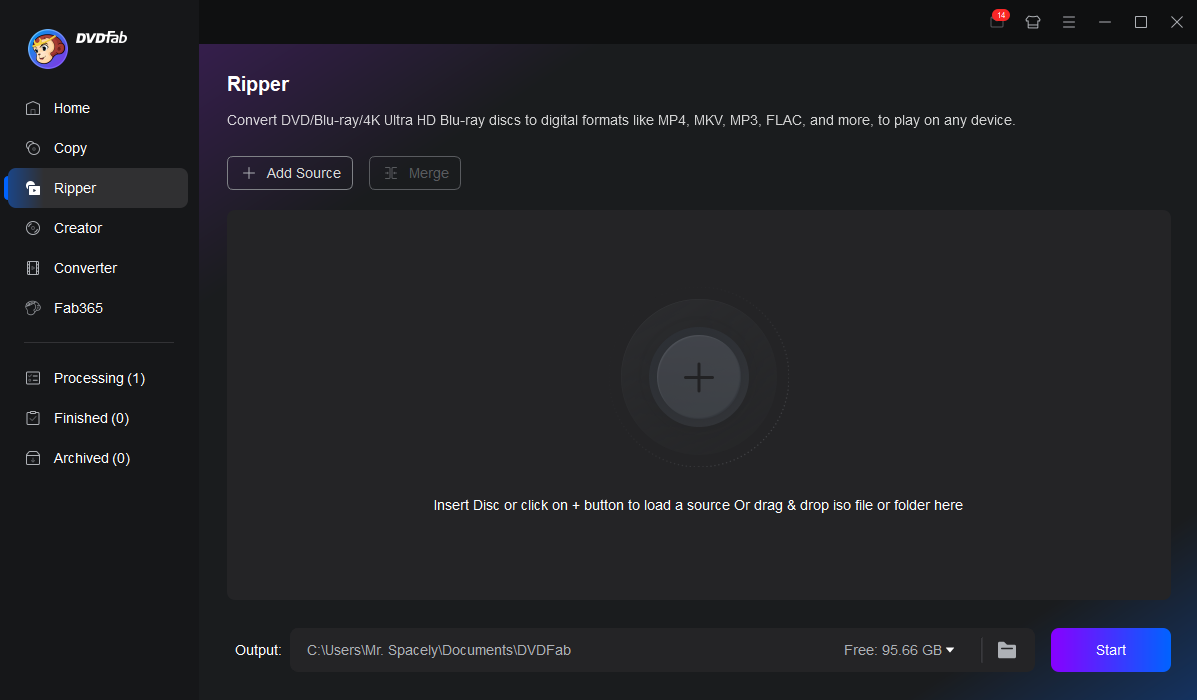Screen dimensions: 1197x700
Task: Open the hamburger main menu
Action: coord(1069,22)
